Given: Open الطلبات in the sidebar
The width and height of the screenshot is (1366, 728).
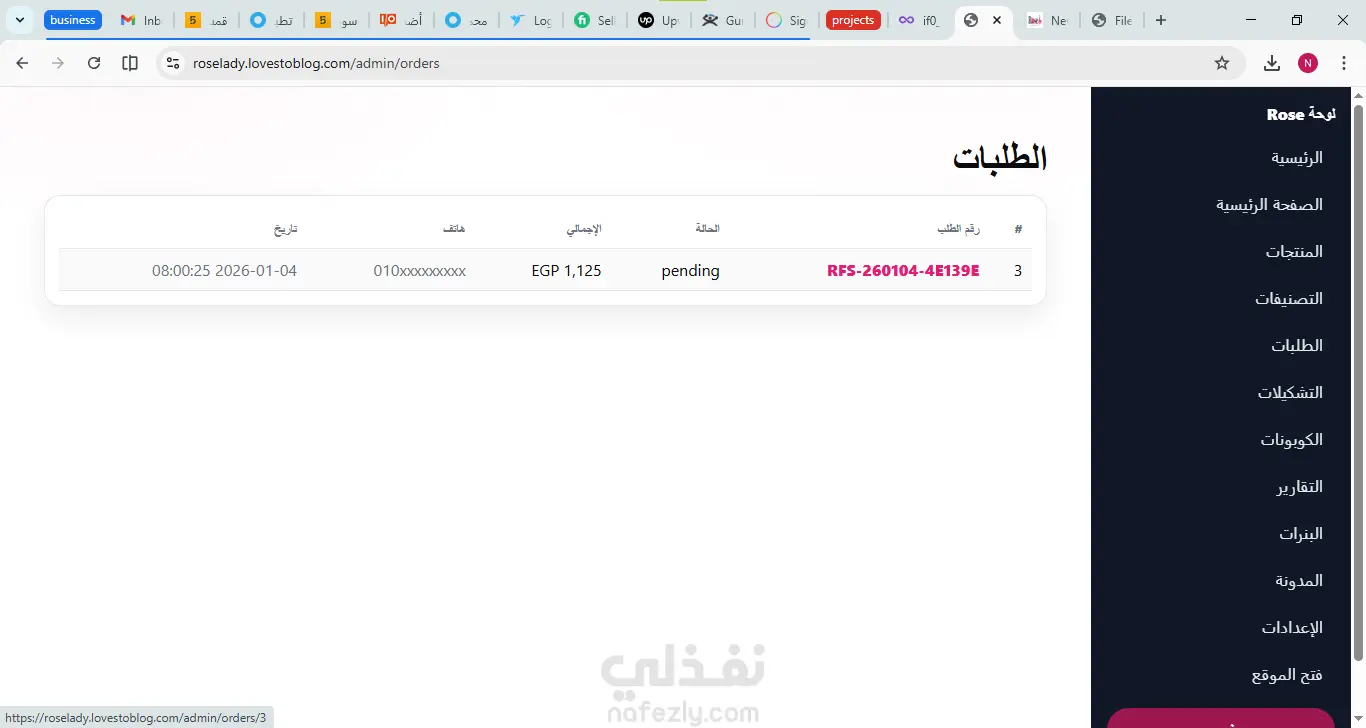Looking at the screenshot, I should 1297,346.
